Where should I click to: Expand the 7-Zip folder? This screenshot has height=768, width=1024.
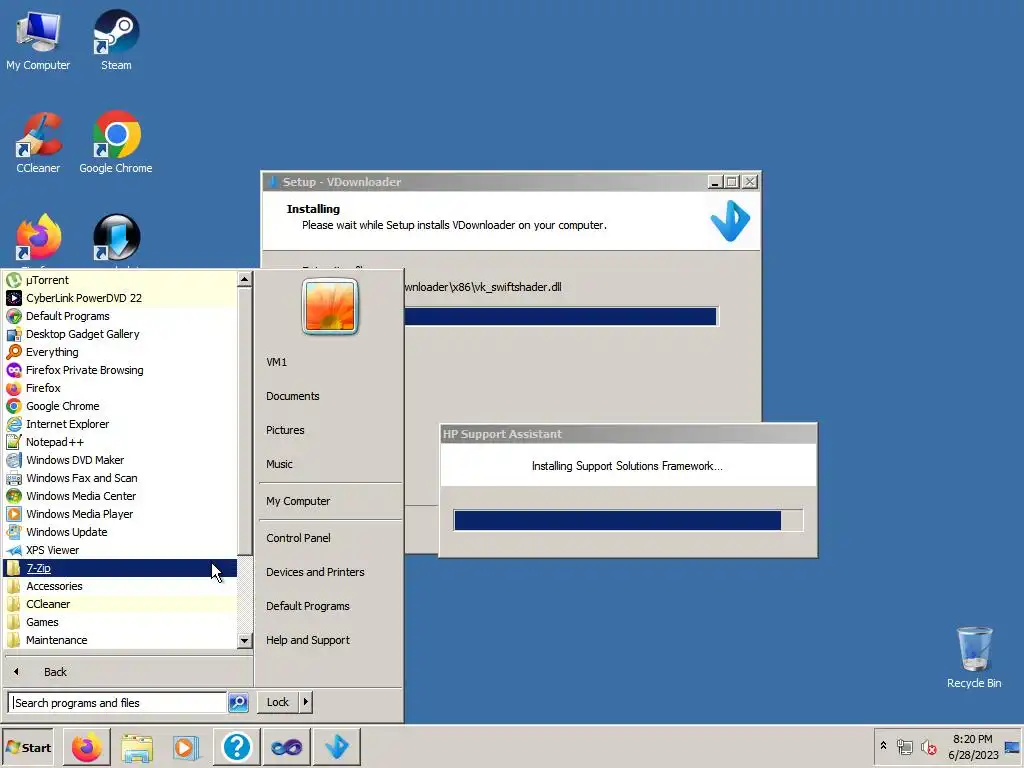(x=121, y=568)
